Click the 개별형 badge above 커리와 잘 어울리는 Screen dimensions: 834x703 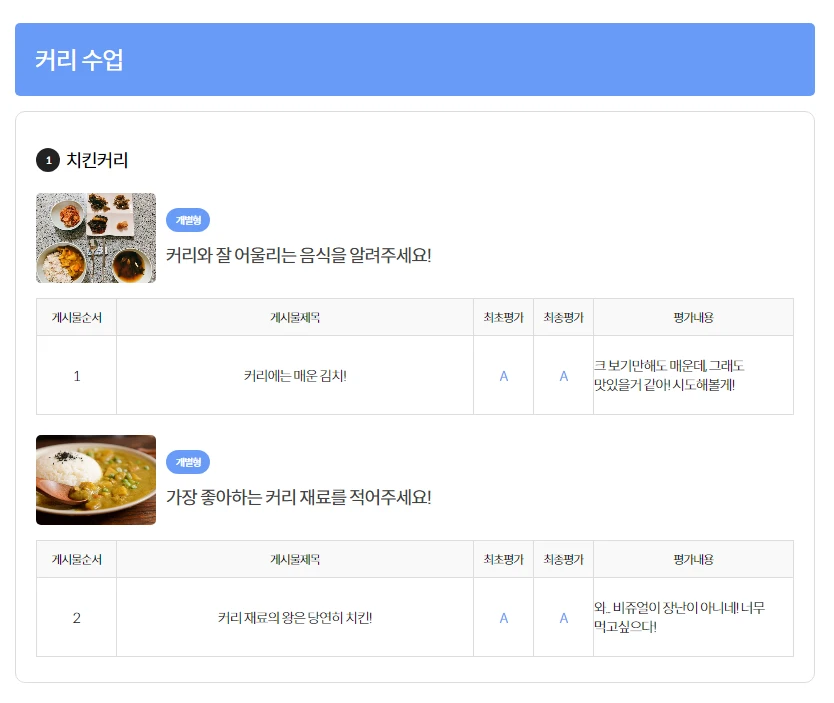coord(188,220)
